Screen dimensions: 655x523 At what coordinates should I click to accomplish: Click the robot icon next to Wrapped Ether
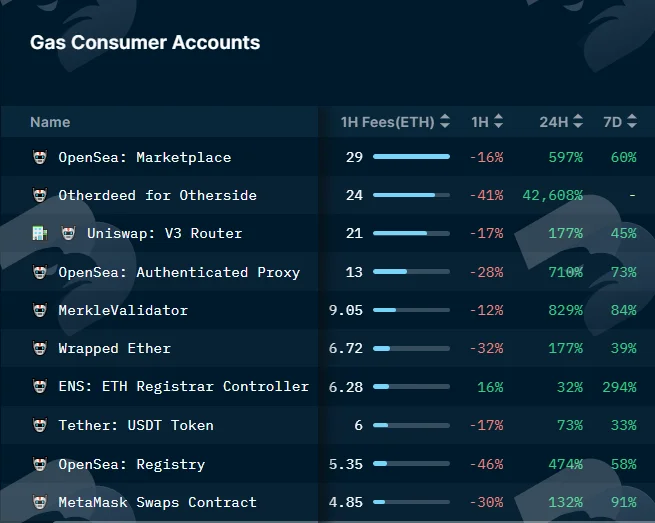pos(40,348)
